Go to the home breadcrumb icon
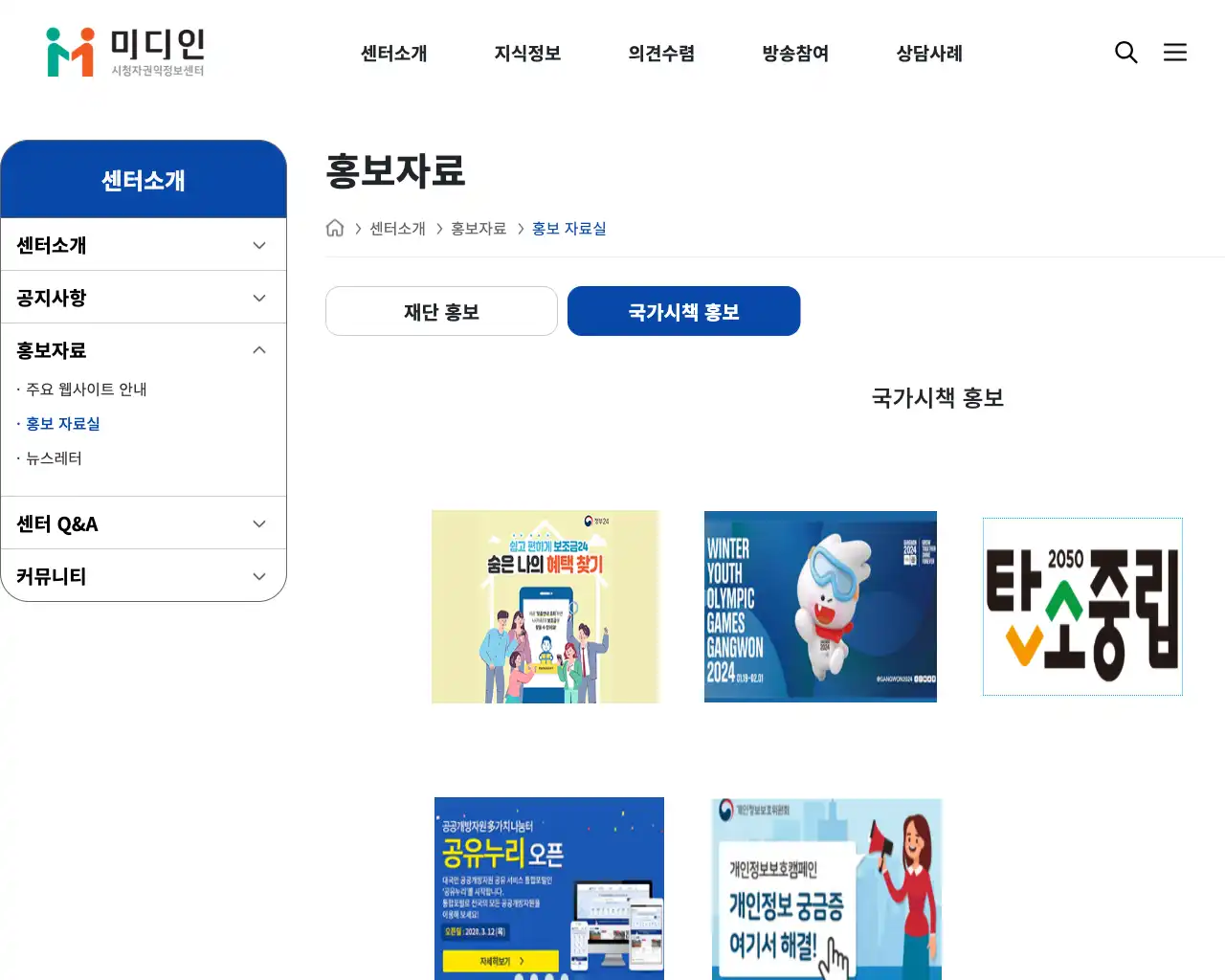 335,228
